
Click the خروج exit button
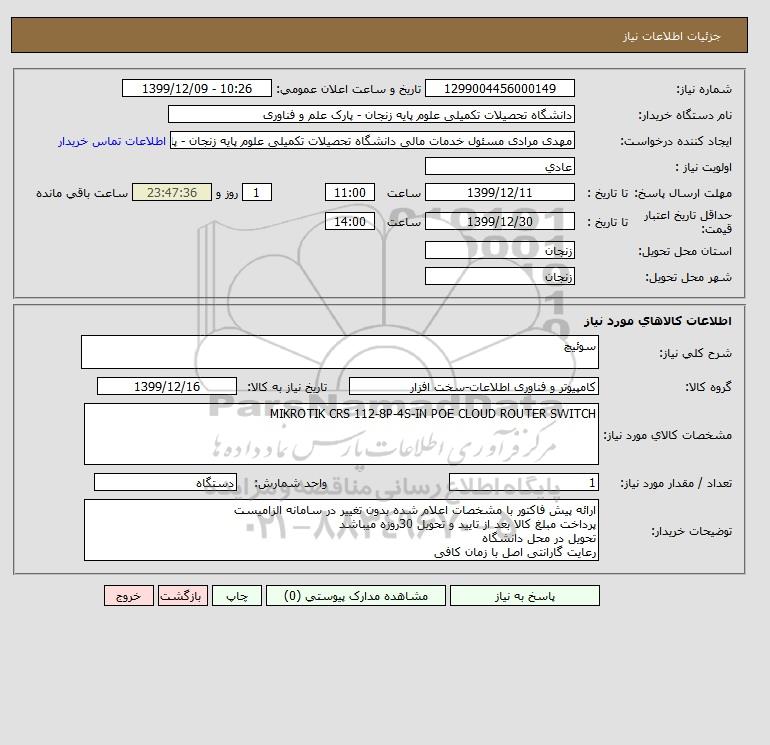pyautogui.click(x=129, y=596)
